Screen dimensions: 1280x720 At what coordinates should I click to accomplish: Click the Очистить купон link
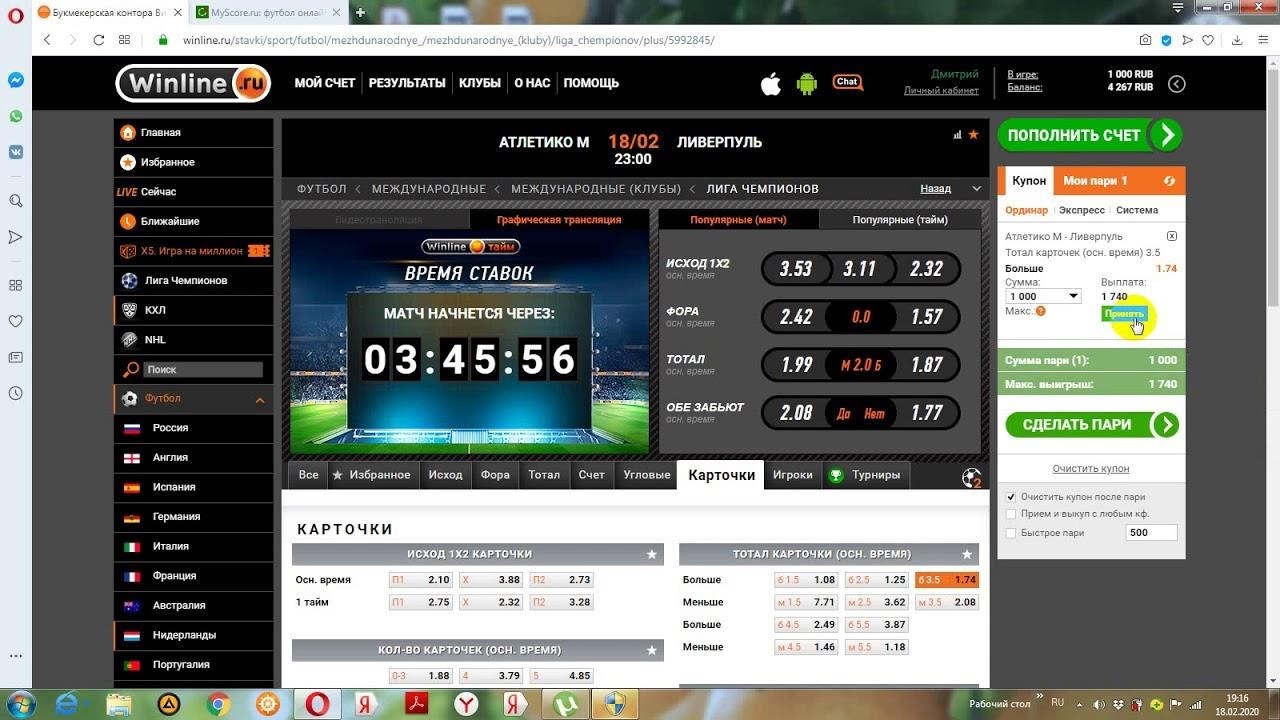click(x=1090, y=469)
